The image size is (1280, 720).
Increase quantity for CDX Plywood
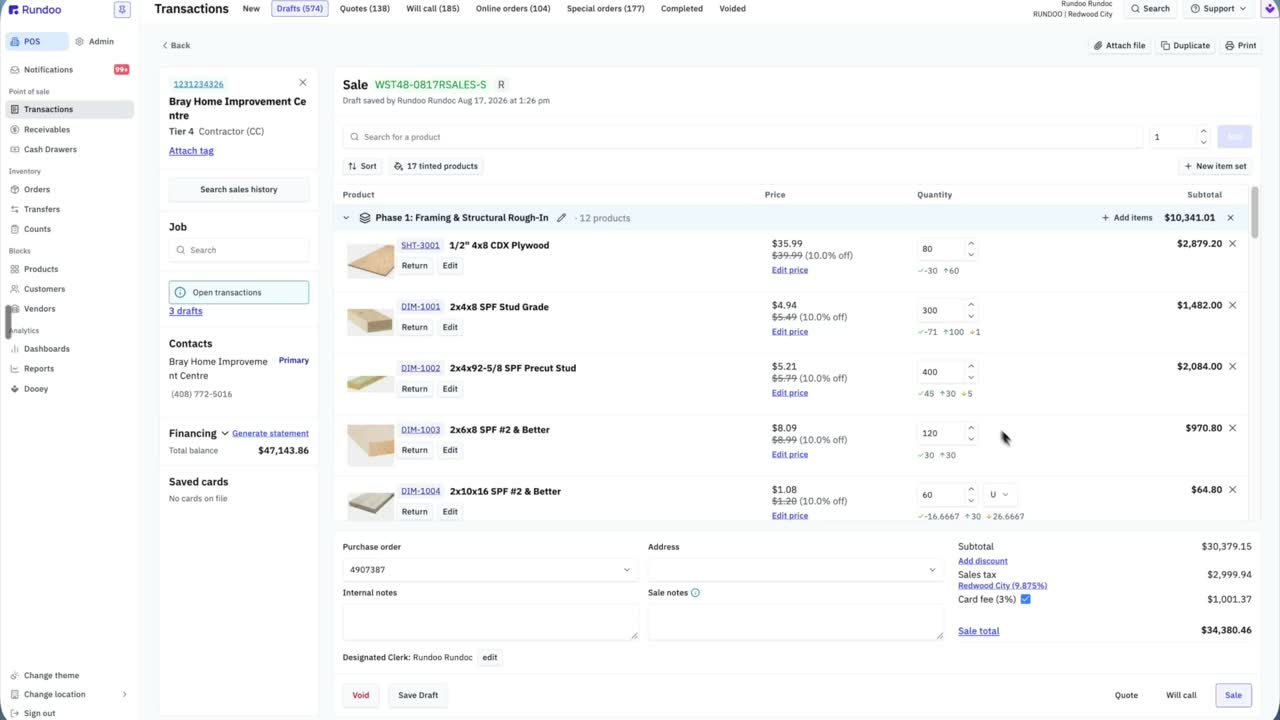[x=971, y=243]
